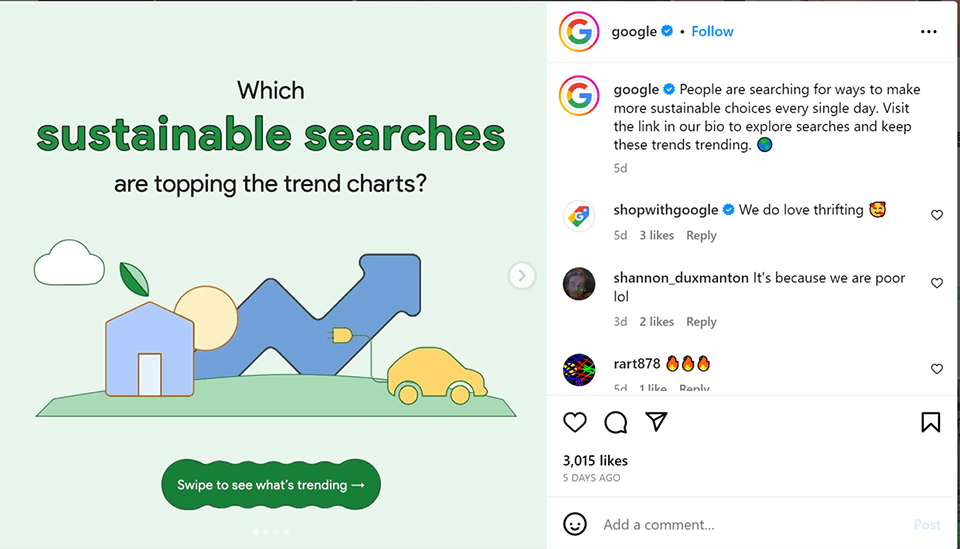Share the post via paper plane icon
Viewport: 960px width, 549px height.
pos(656,422)
